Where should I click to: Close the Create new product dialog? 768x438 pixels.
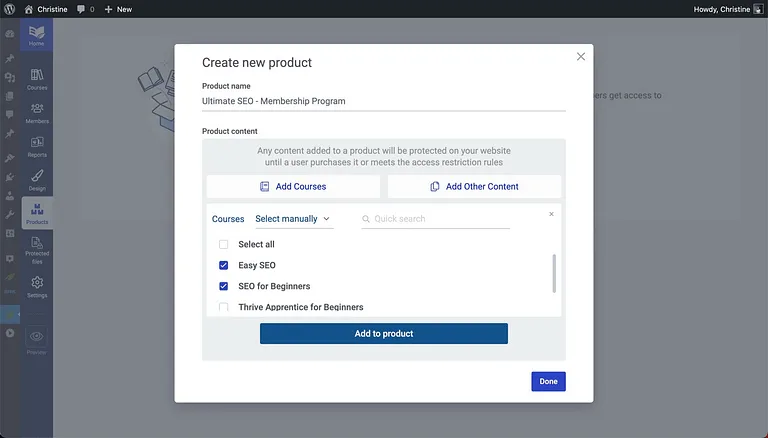click(580, 56)
